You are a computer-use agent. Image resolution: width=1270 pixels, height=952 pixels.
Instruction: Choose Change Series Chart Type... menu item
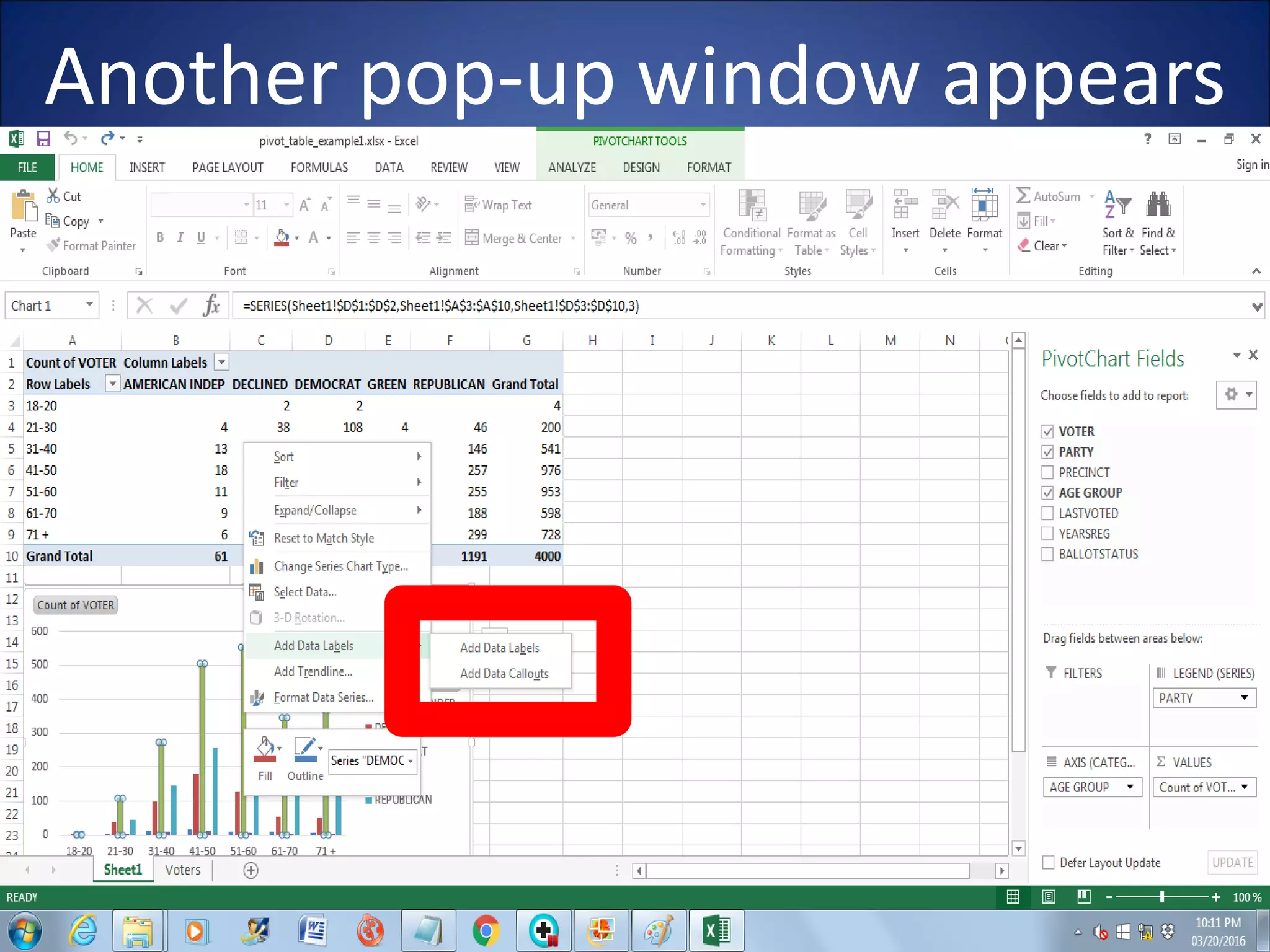pyautogui.click(x=340, y=566)
